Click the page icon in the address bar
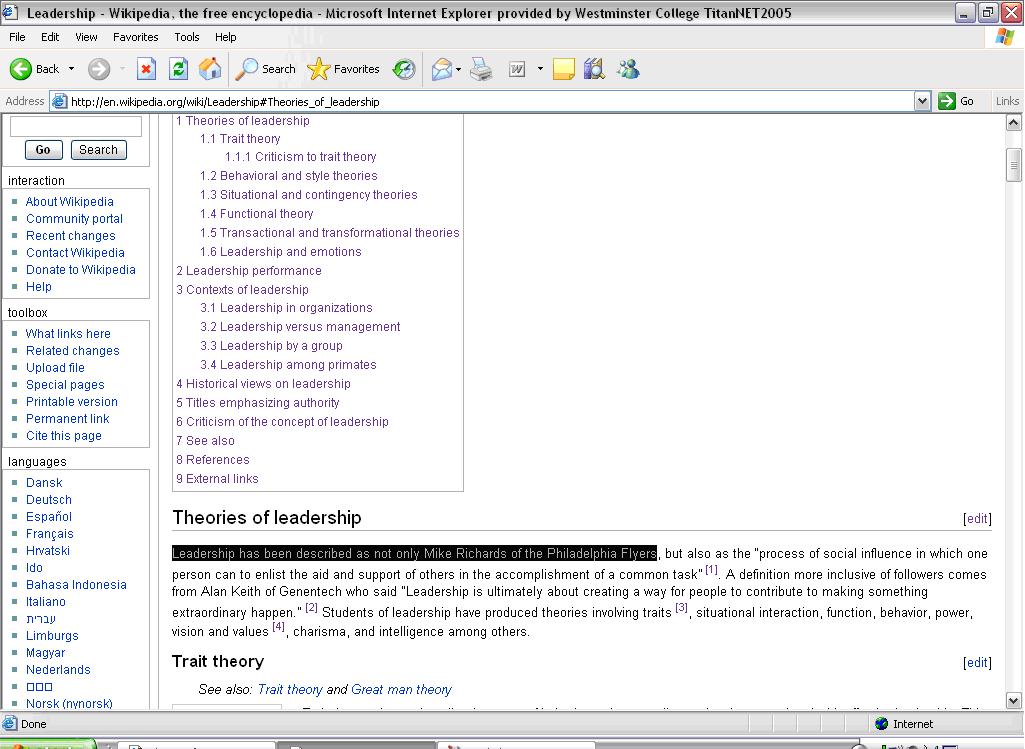 click(59, 101)
